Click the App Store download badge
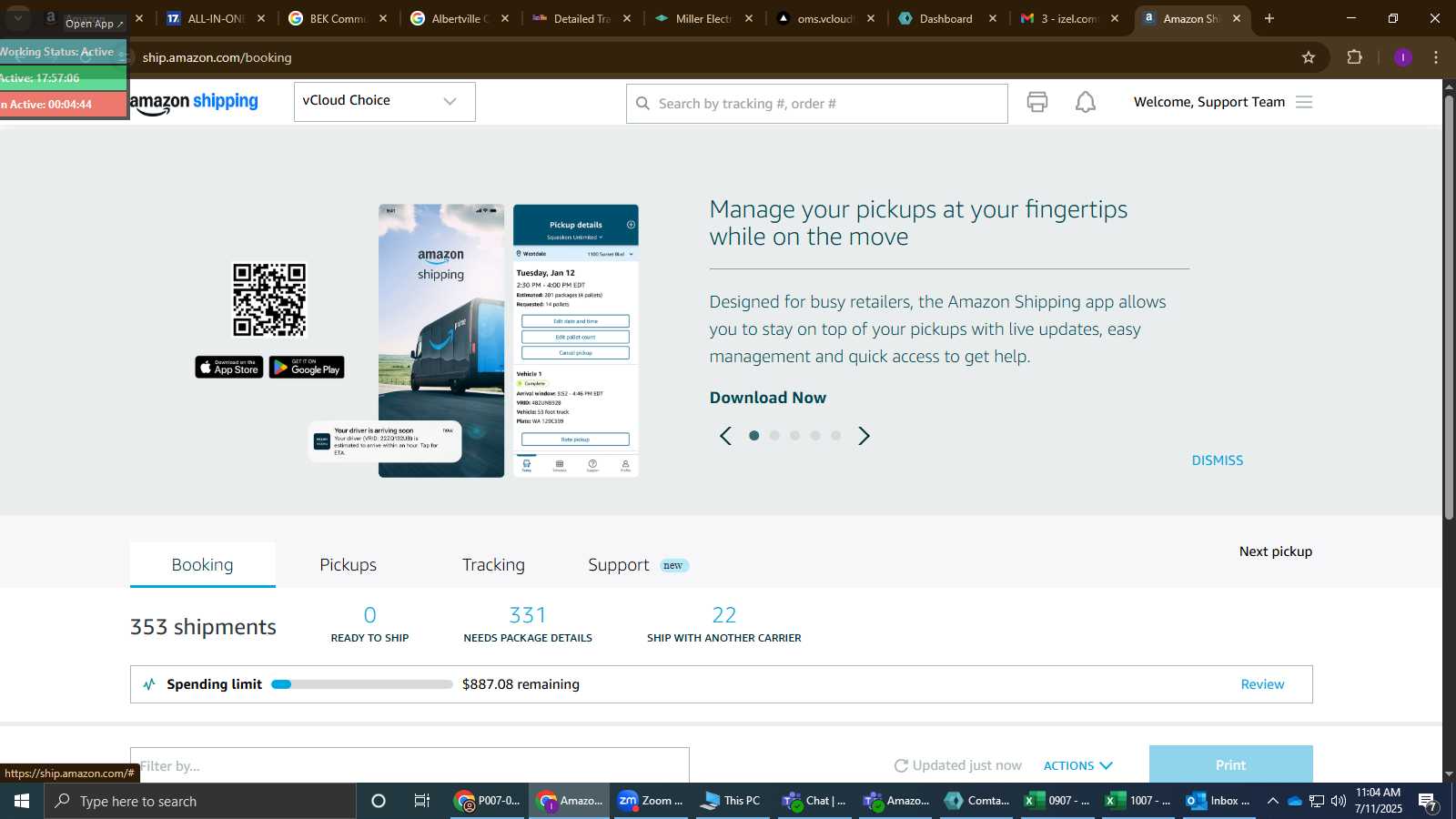 (229, 368)
